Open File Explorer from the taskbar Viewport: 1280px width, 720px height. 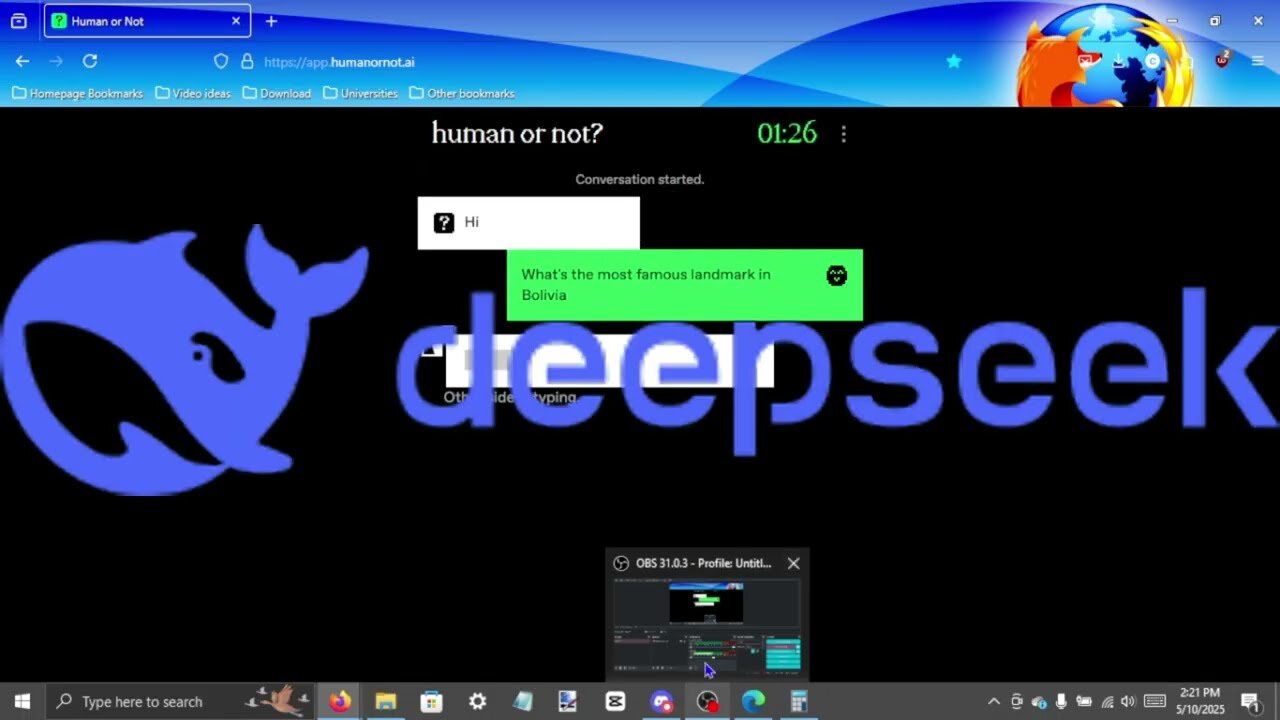click(x=386, y=701)
